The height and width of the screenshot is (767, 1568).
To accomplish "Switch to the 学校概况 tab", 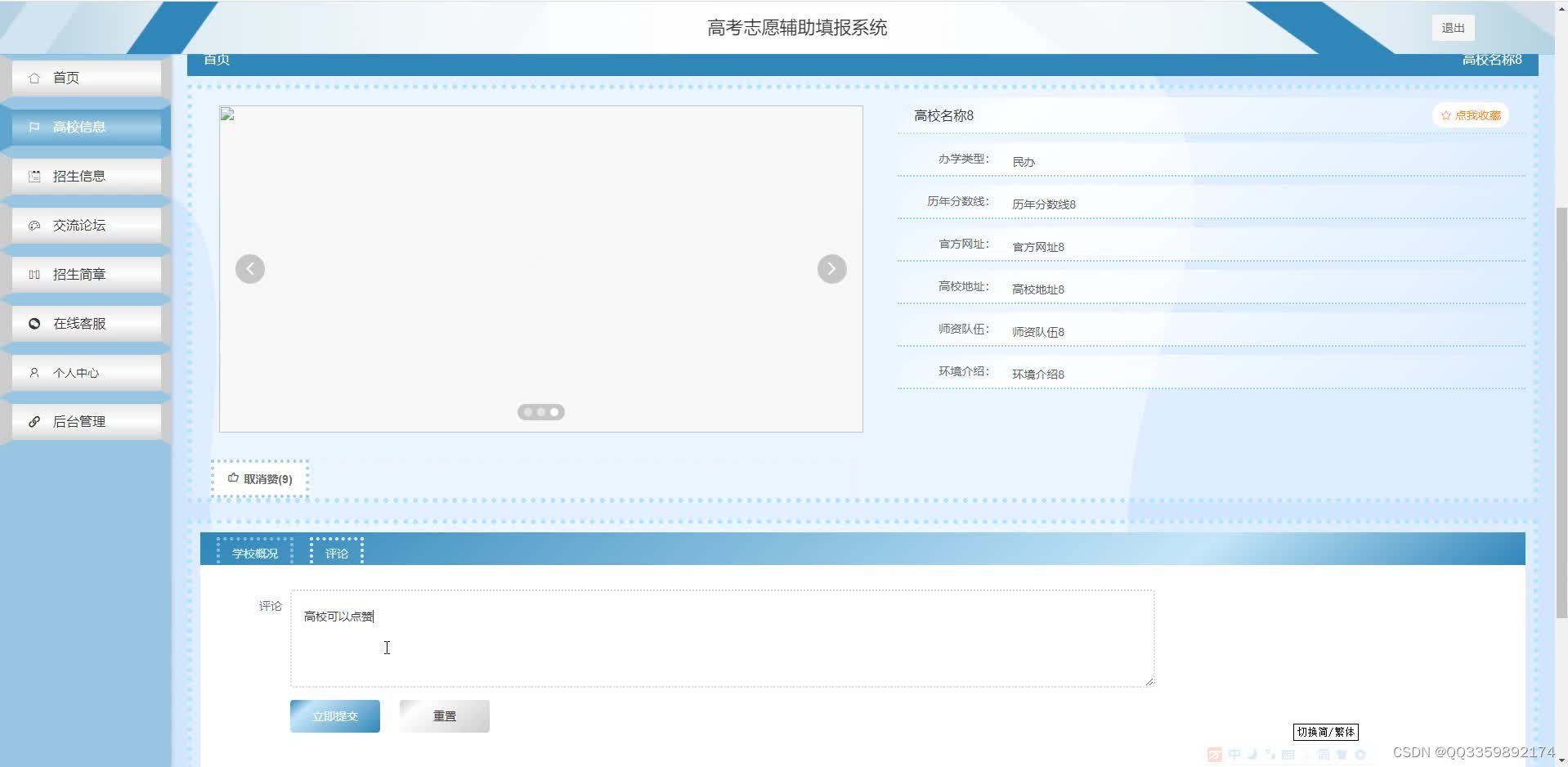I will [255, 553].
